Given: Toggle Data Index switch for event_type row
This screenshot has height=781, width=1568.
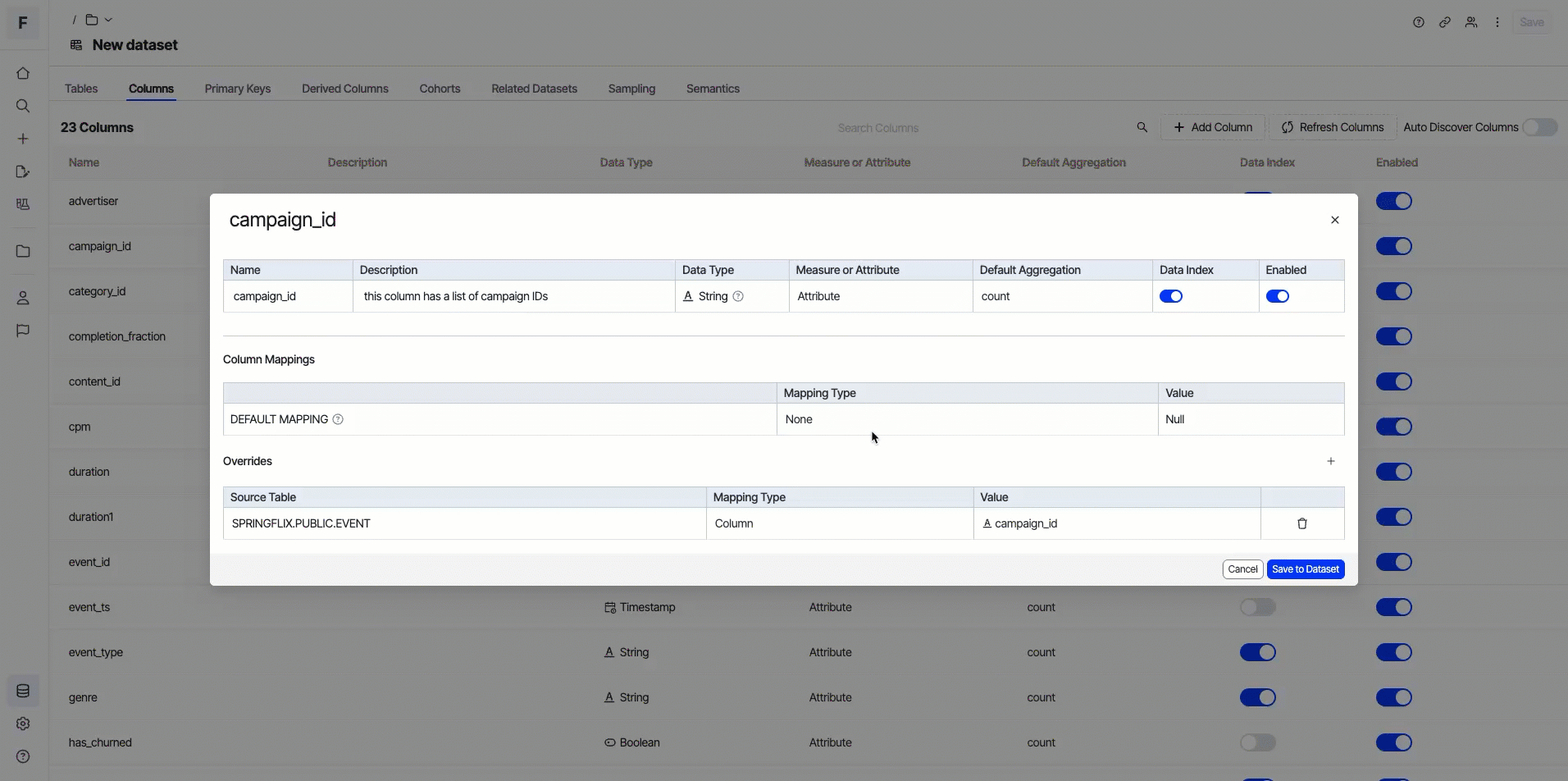Looking at the screenshot, I should point(1258,652).
